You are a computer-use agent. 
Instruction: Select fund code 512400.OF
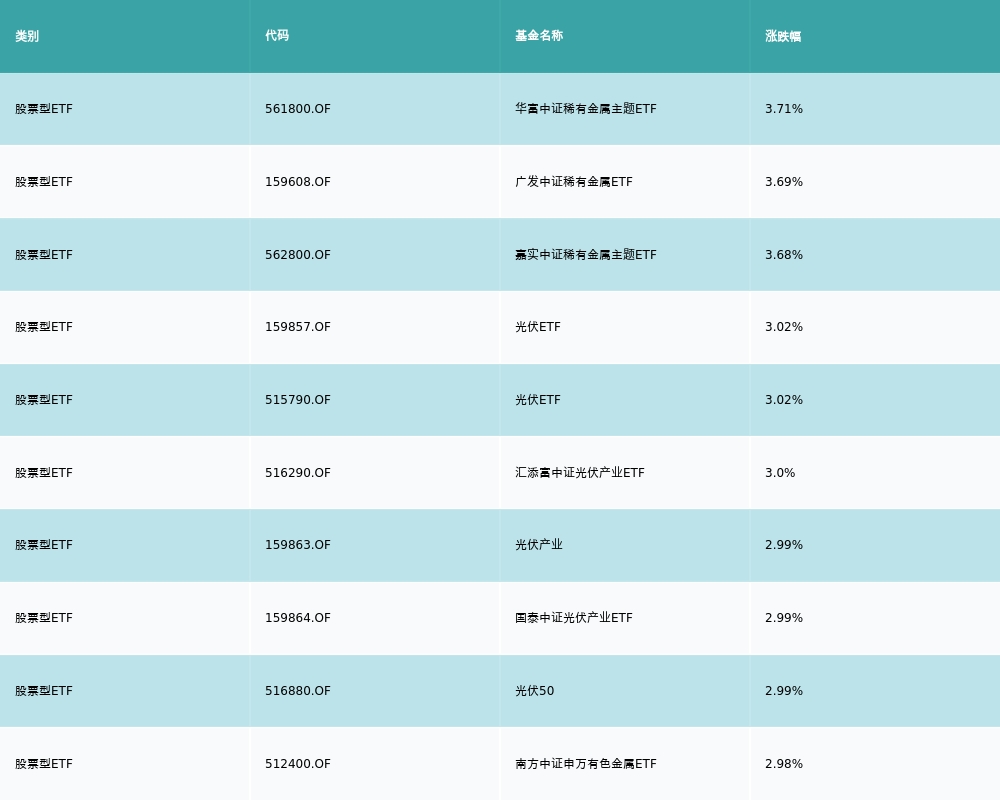coord(298,764)
